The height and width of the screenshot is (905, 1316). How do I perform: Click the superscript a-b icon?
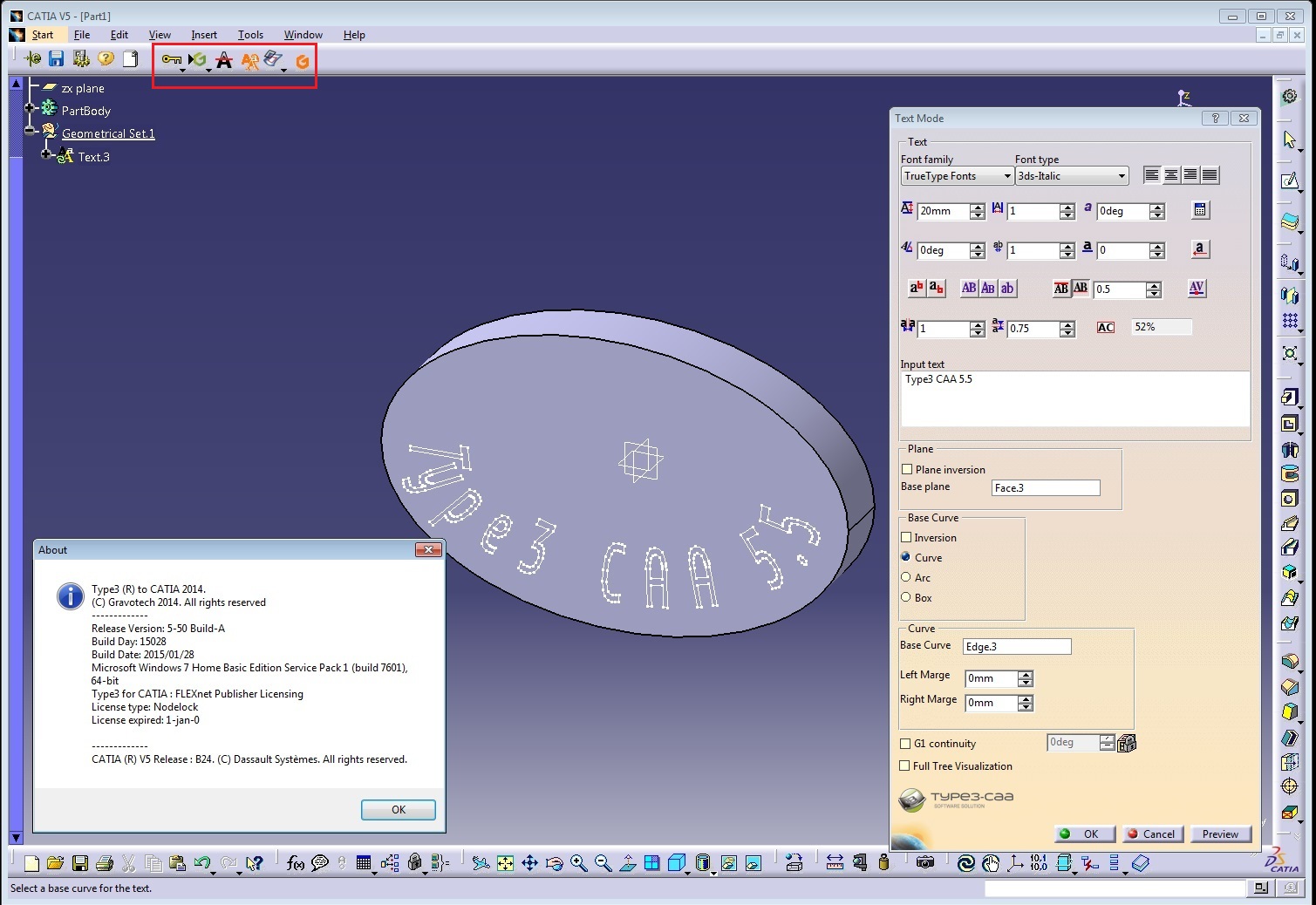click(x=917, y=288)
